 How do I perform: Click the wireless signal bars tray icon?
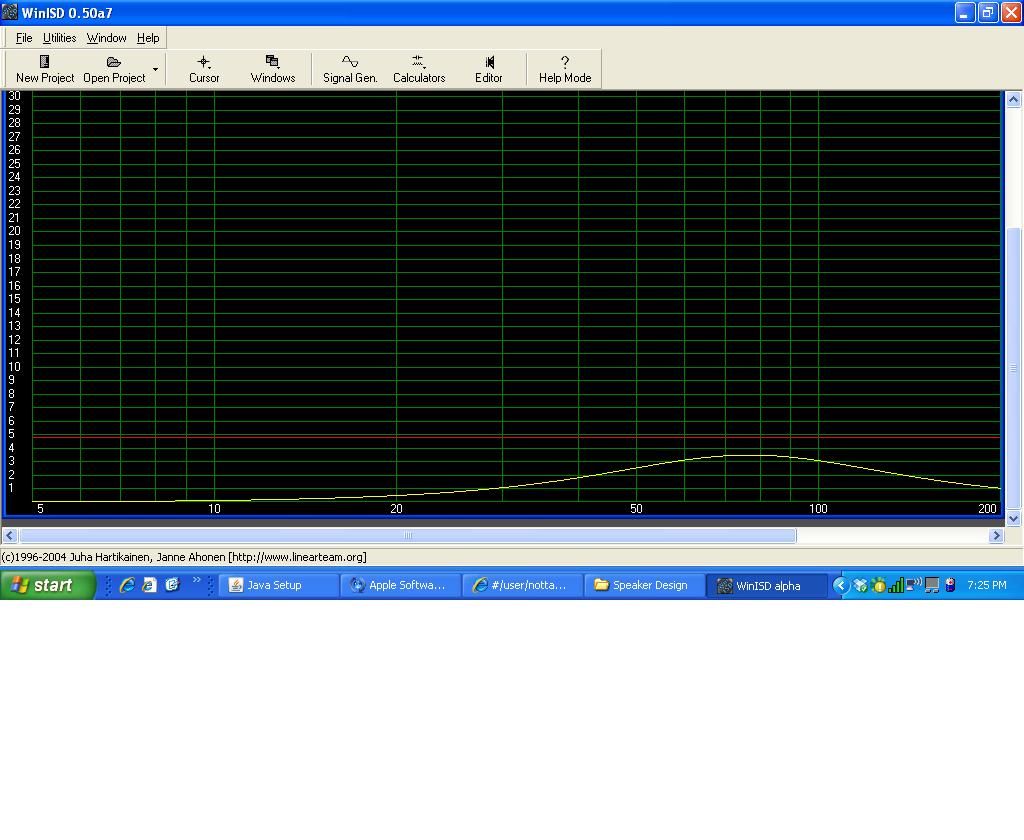coord(896,585)
